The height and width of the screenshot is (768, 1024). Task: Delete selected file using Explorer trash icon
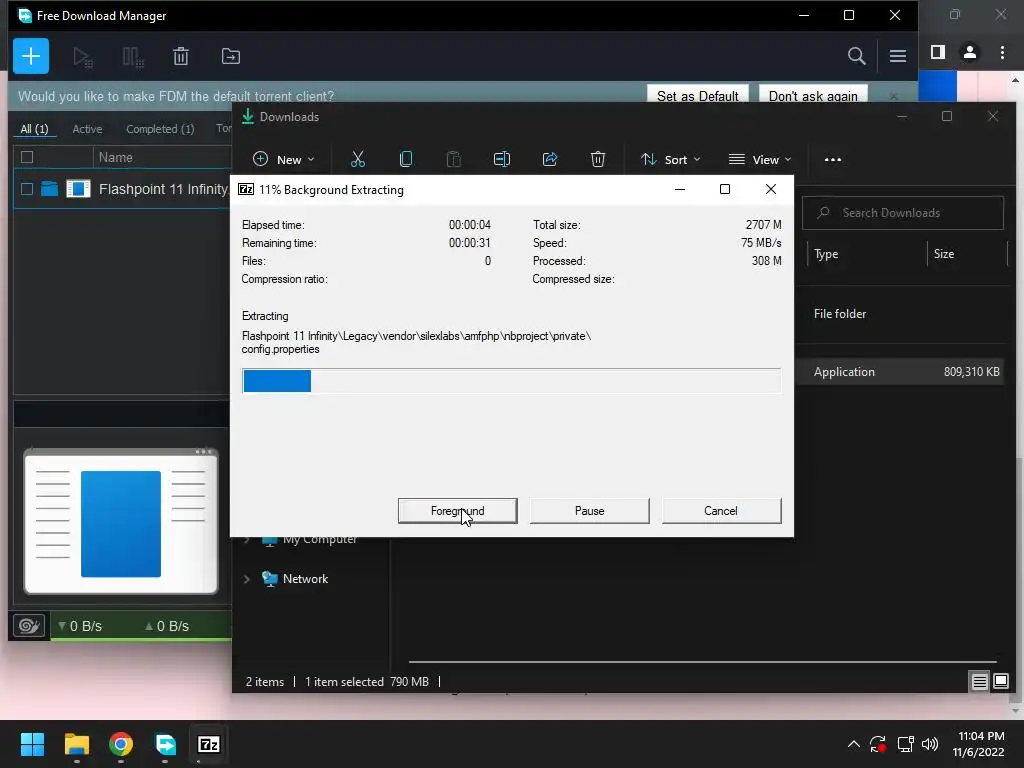(598, 159)
